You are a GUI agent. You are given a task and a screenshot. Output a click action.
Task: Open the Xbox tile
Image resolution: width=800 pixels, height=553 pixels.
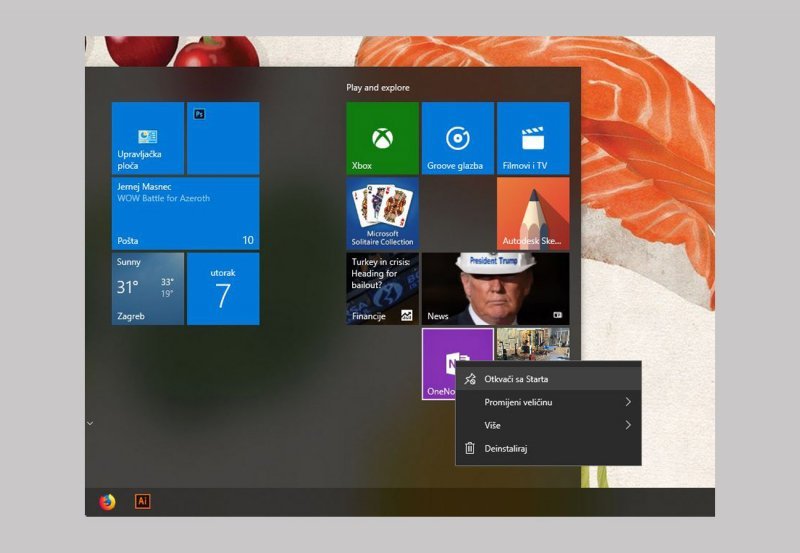coord(382,138)
